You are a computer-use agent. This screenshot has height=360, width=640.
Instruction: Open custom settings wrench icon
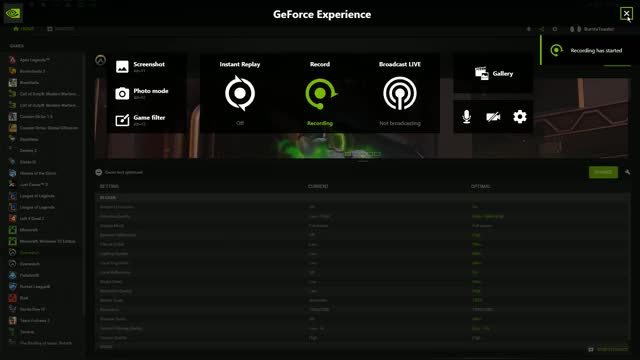[x=627, y=172]
